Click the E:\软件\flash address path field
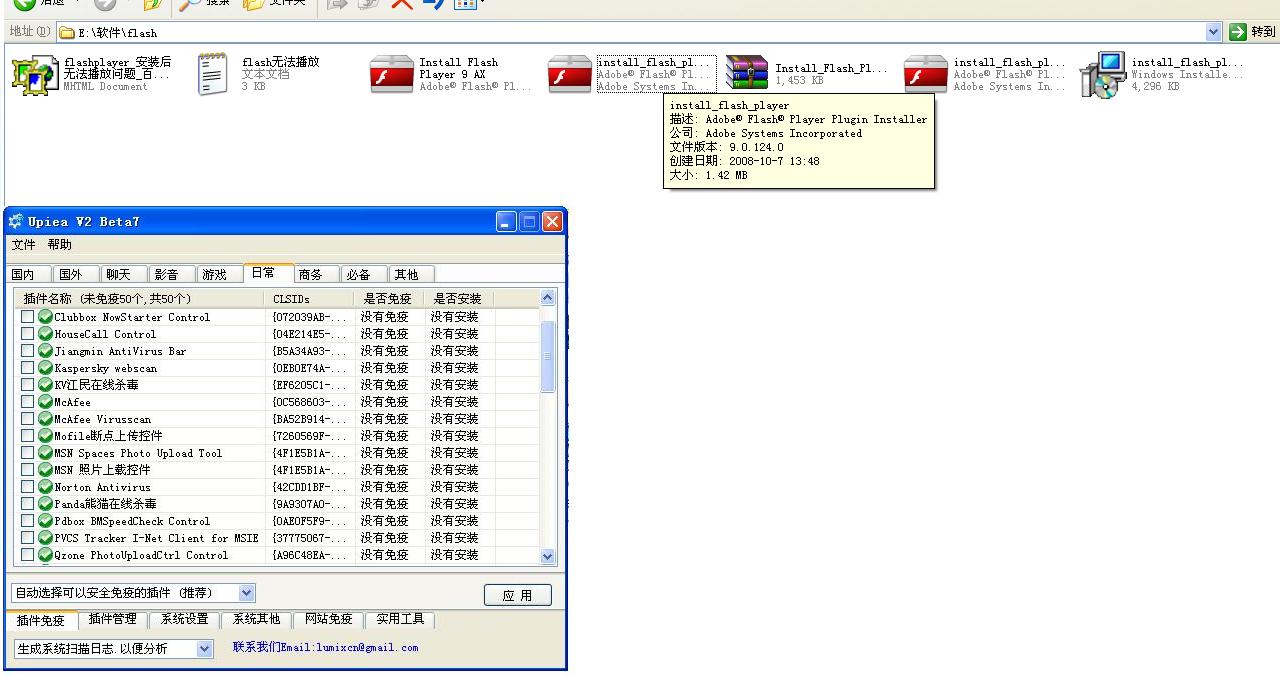This screenshot has height=676, width=1280. click(x=640, y=32)
